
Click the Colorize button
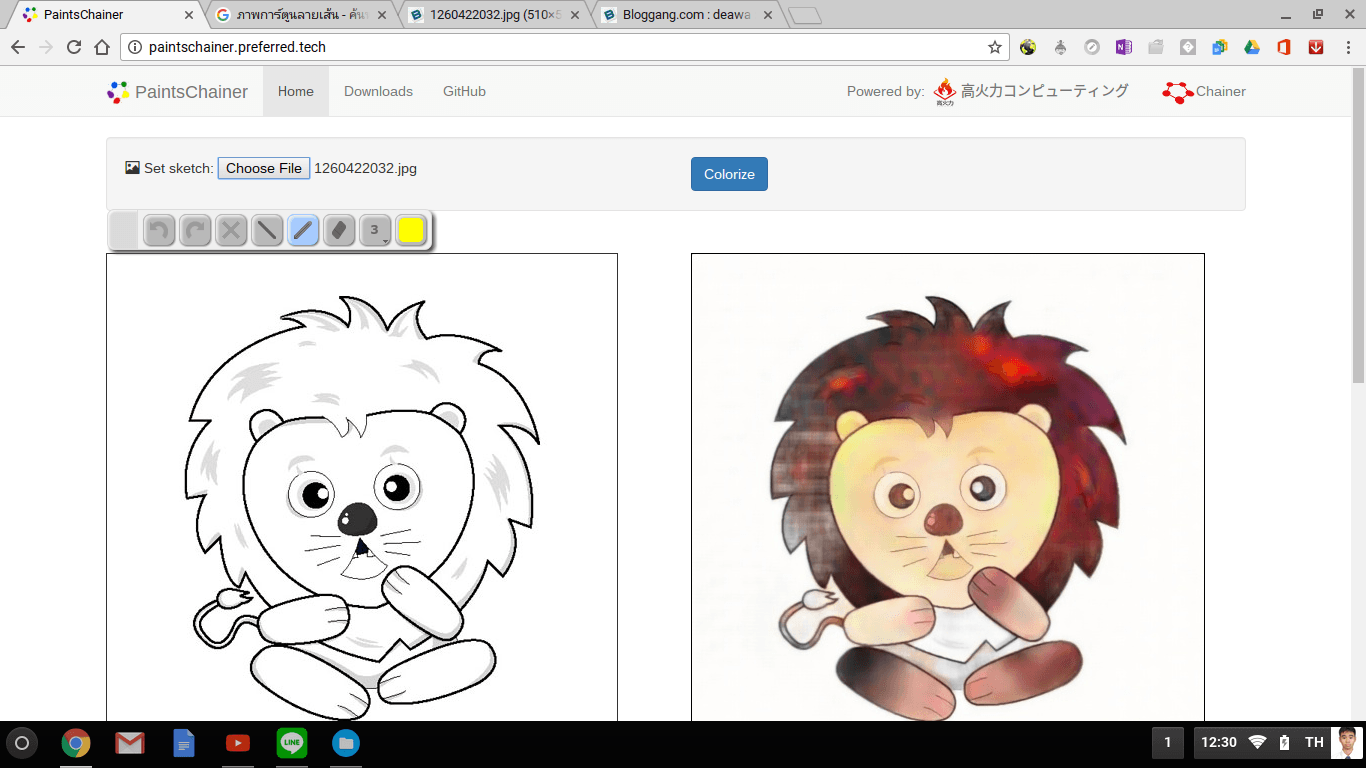(729, 174)
